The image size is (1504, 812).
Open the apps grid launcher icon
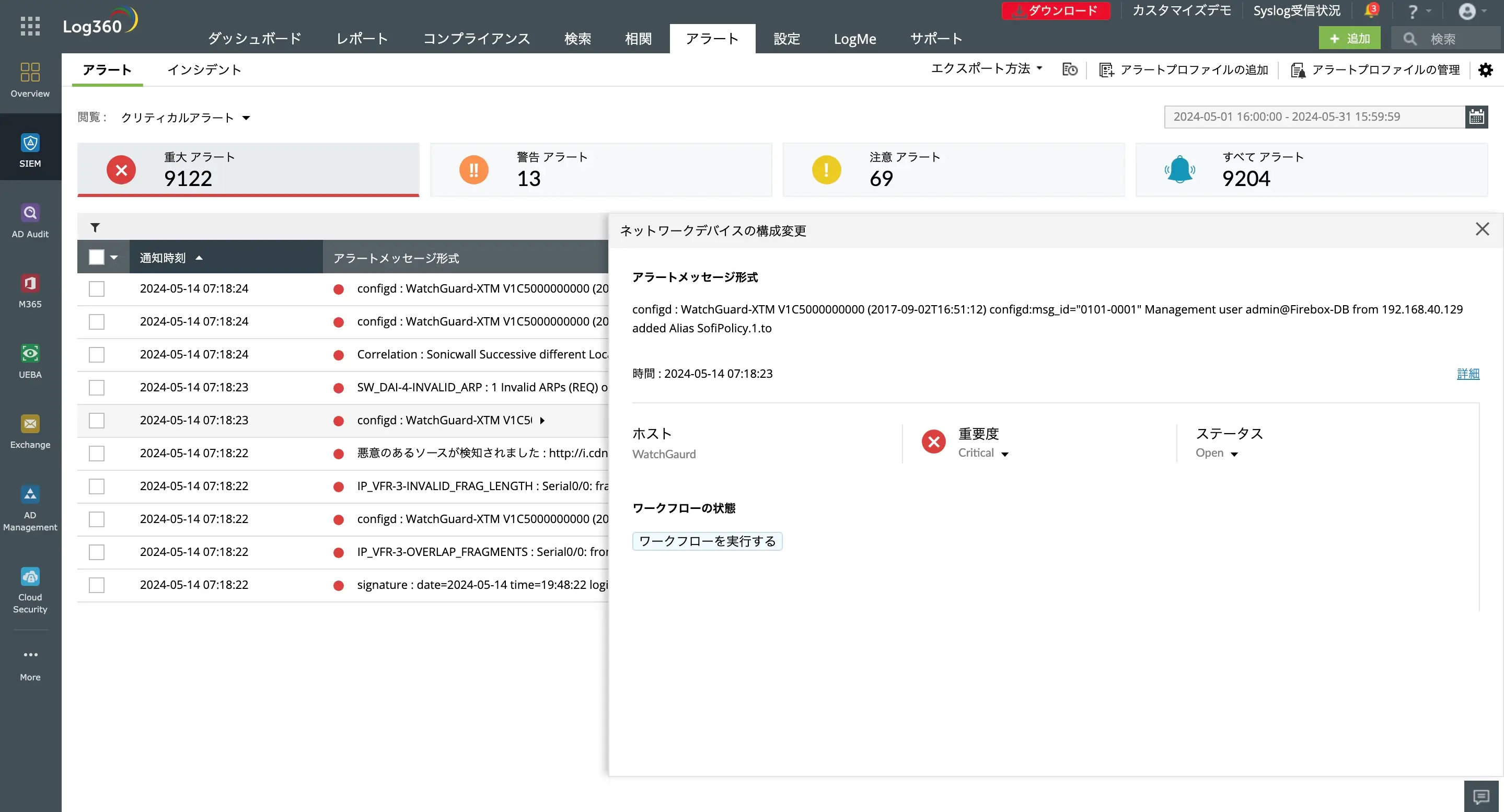tap(30, 26)
